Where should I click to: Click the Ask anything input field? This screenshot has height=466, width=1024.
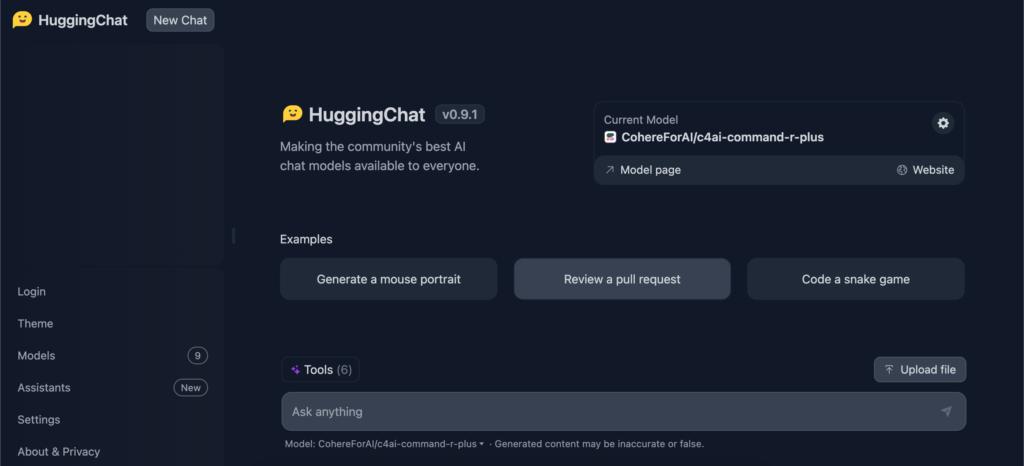coord(624,411)
